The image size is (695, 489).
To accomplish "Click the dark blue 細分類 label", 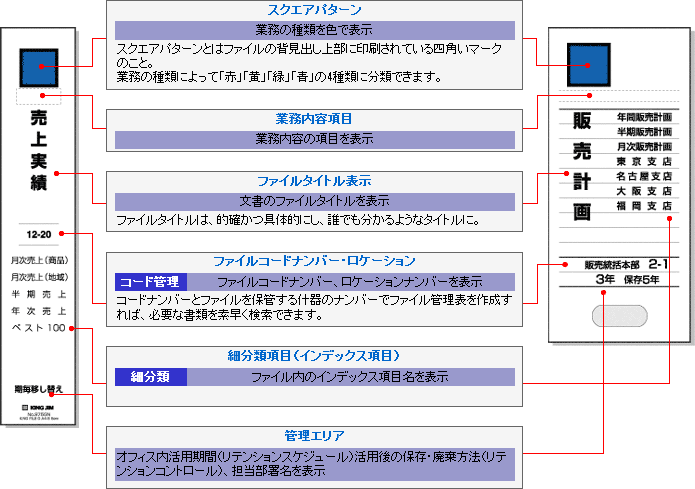I will (151, 377).
